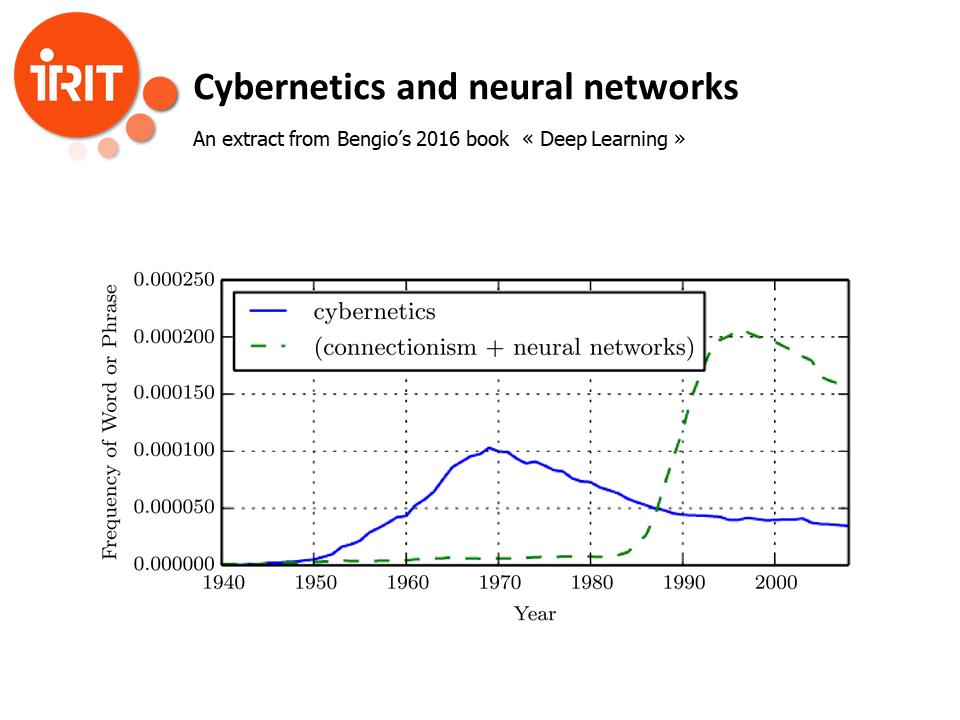The height and width of the screenshot is (720, 960).
Task: Click the 1990 tick label on x-axis
Action: click(x=682, y=584)
